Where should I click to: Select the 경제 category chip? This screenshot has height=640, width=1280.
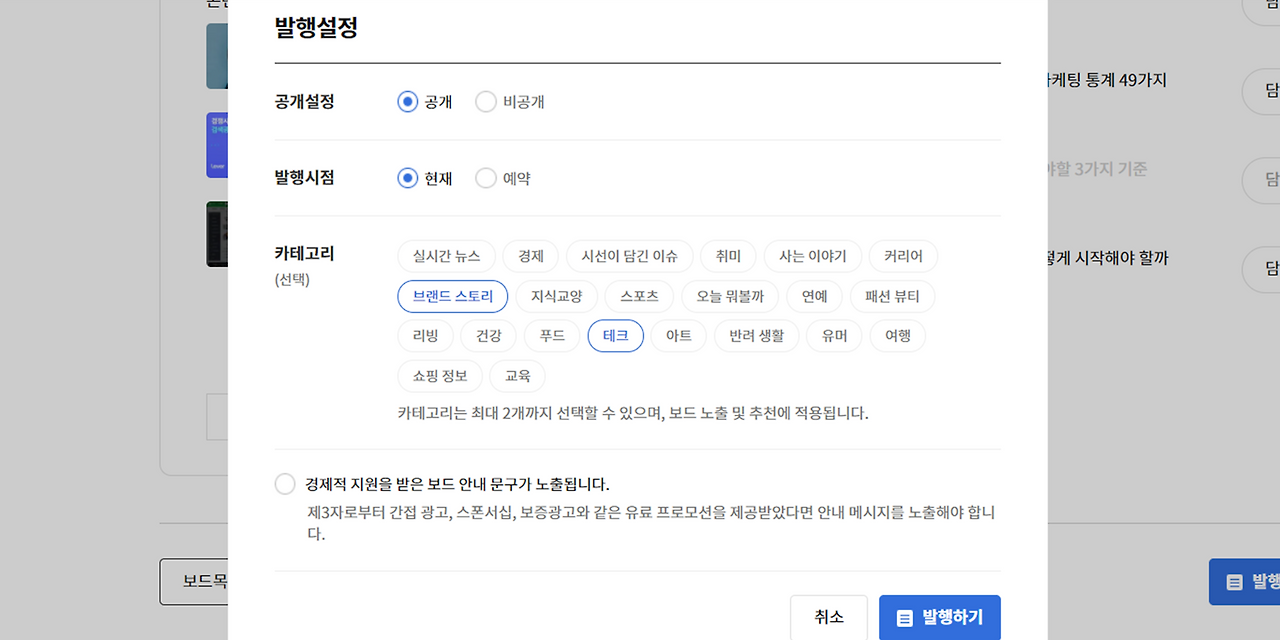pyautogui.click(x=530, y=256)
